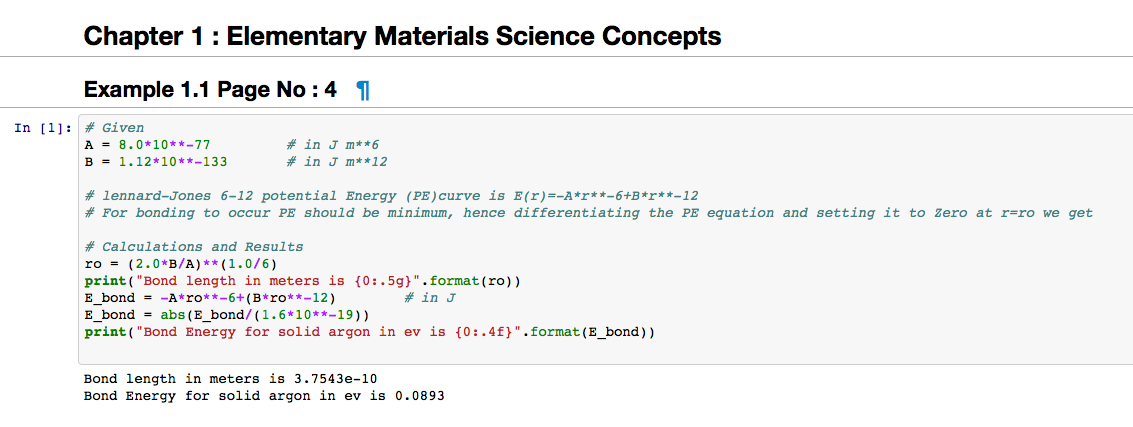Click the '# in J' trailing comment
Screen dimensions: 1133x427
point(429,298)
